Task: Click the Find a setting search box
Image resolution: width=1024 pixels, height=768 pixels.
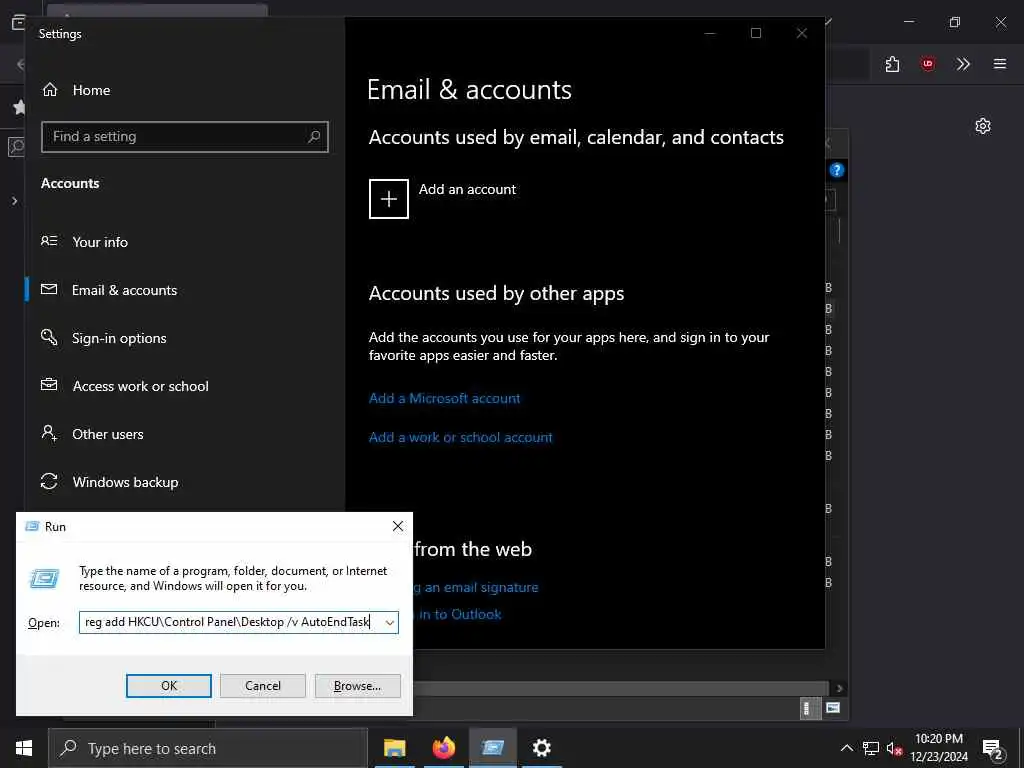Action: pyautogui.click(x=184, y=136)
